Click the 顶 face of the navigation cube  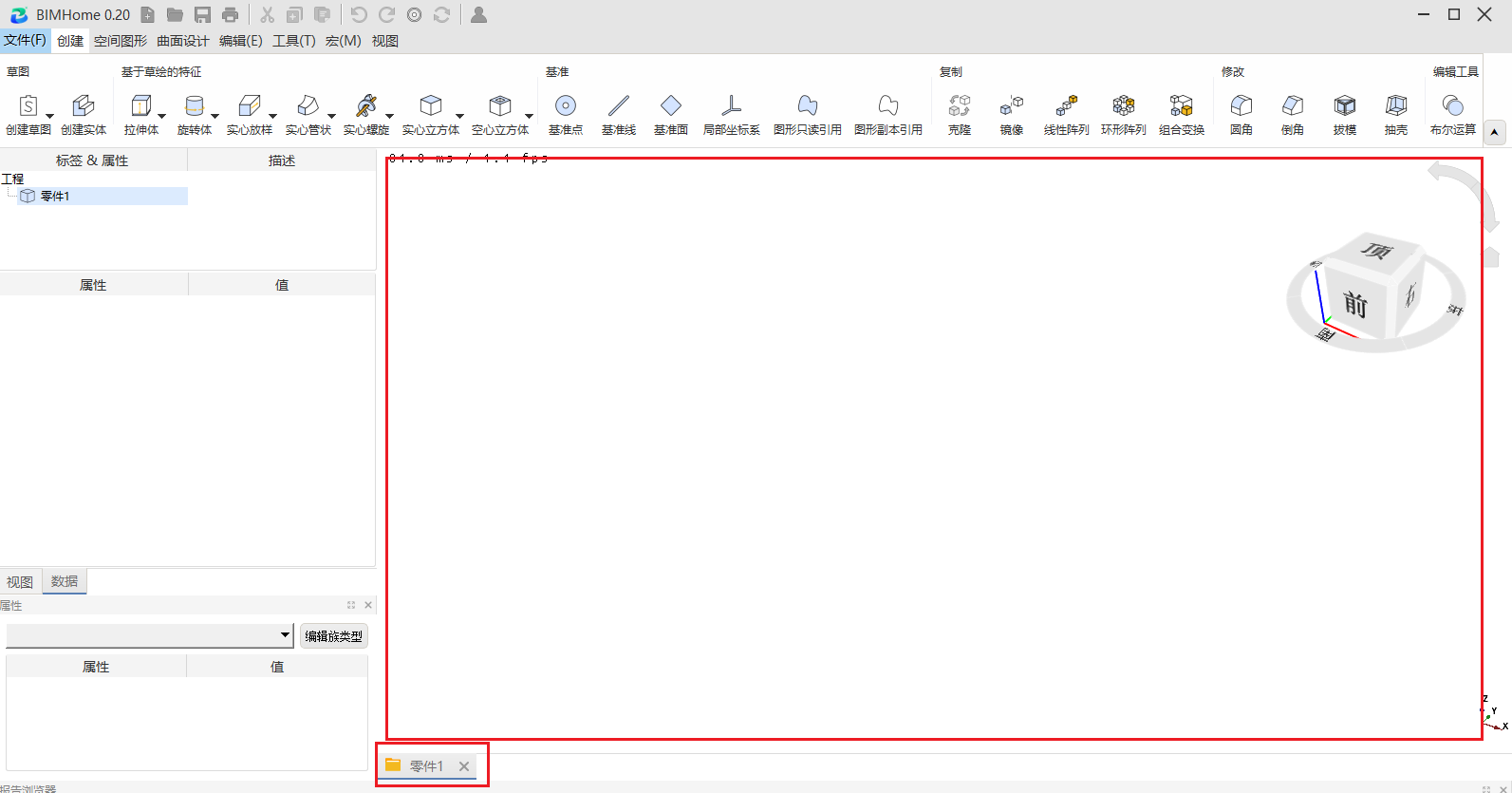pyautogui.click(x=1375, y=252)
